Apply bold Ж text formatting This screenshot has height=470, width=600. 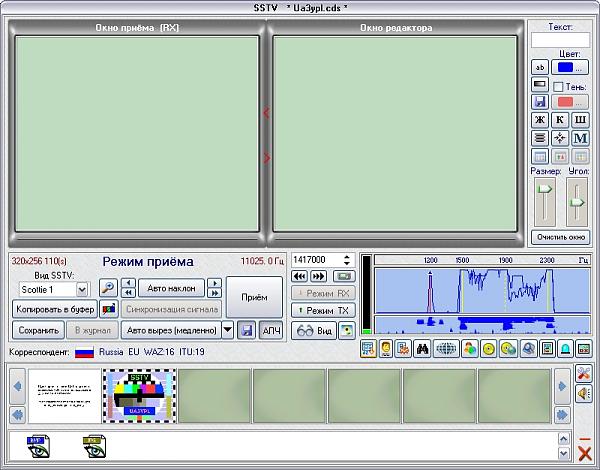(x=539, y=119)
